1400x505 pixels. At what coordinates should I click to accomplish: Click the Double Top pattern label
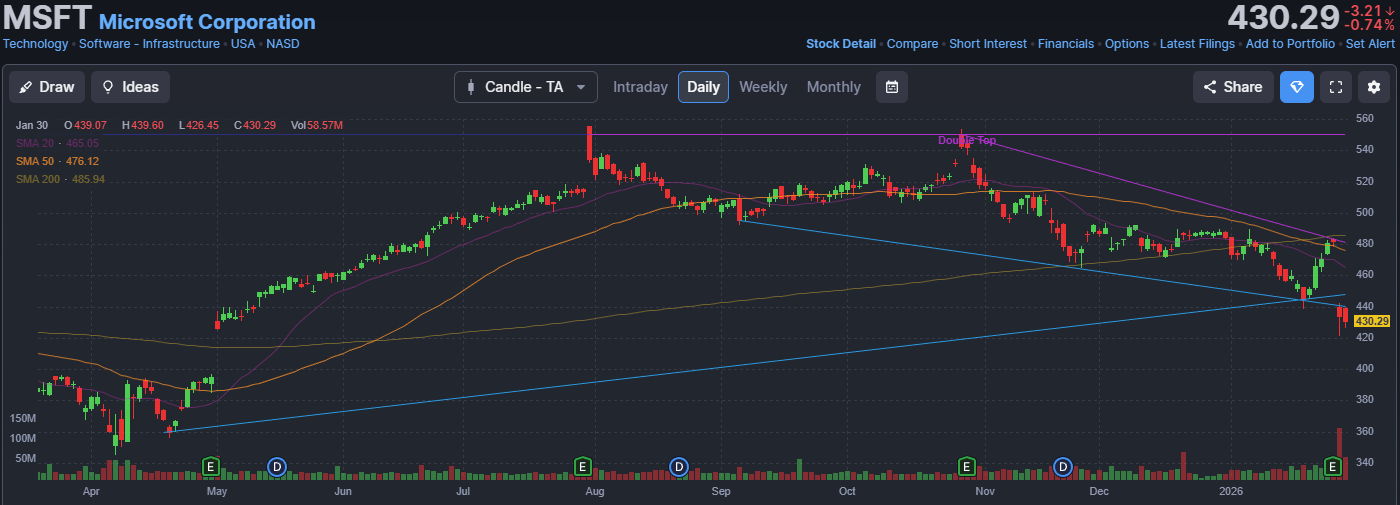point(967,140)
